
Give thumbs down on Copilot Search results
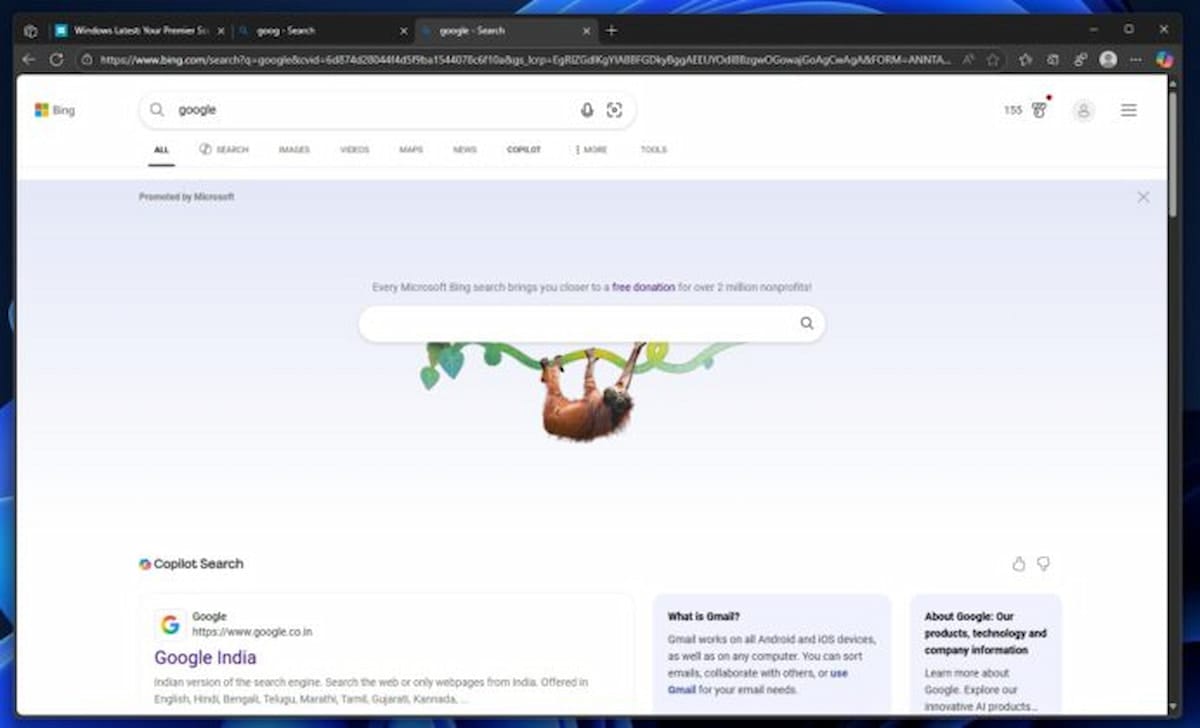click(x=1043, y=564)
